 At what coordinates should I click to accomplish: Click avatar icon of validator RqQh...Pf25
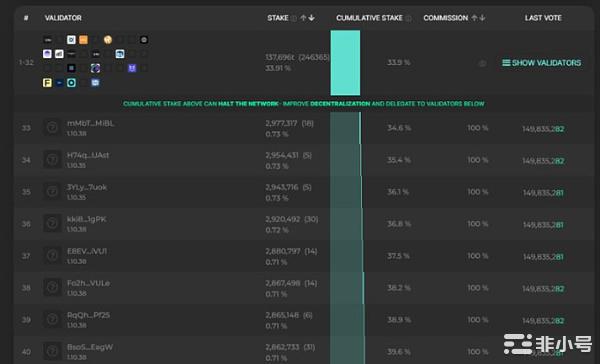coord(52,320)
